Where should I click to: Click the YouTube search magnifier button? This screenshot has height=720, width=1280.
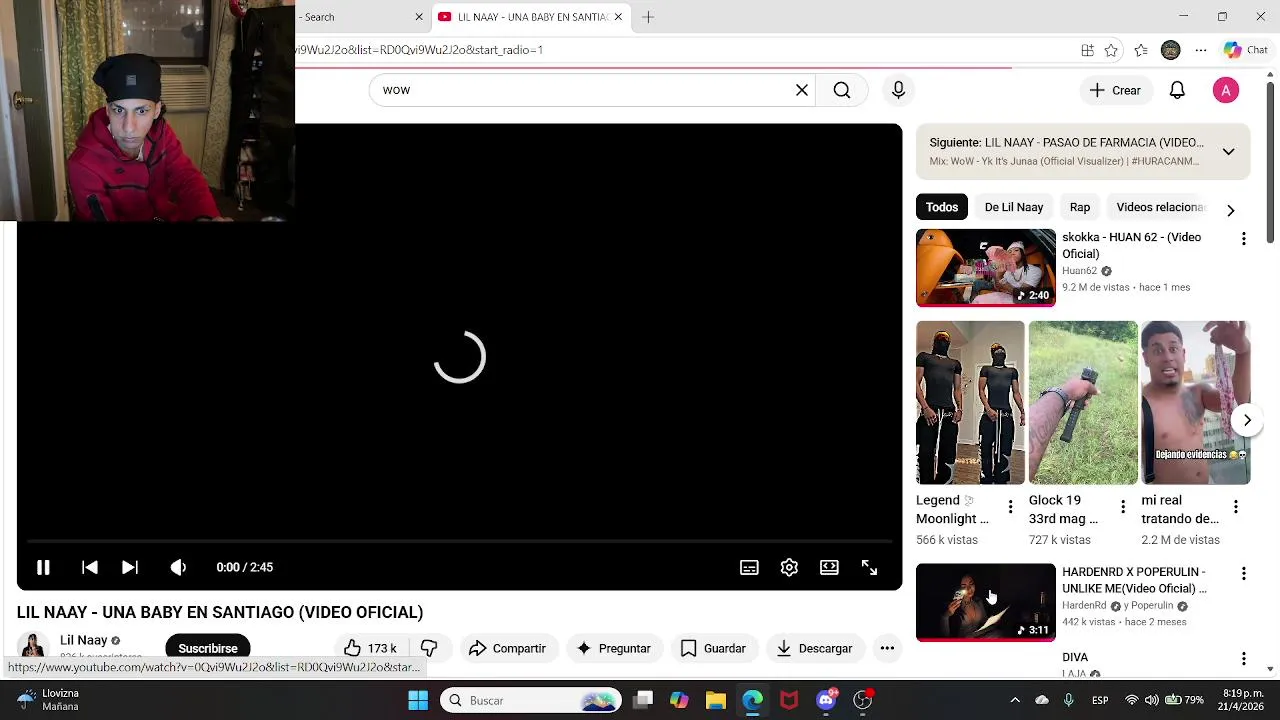coord(842,90)
